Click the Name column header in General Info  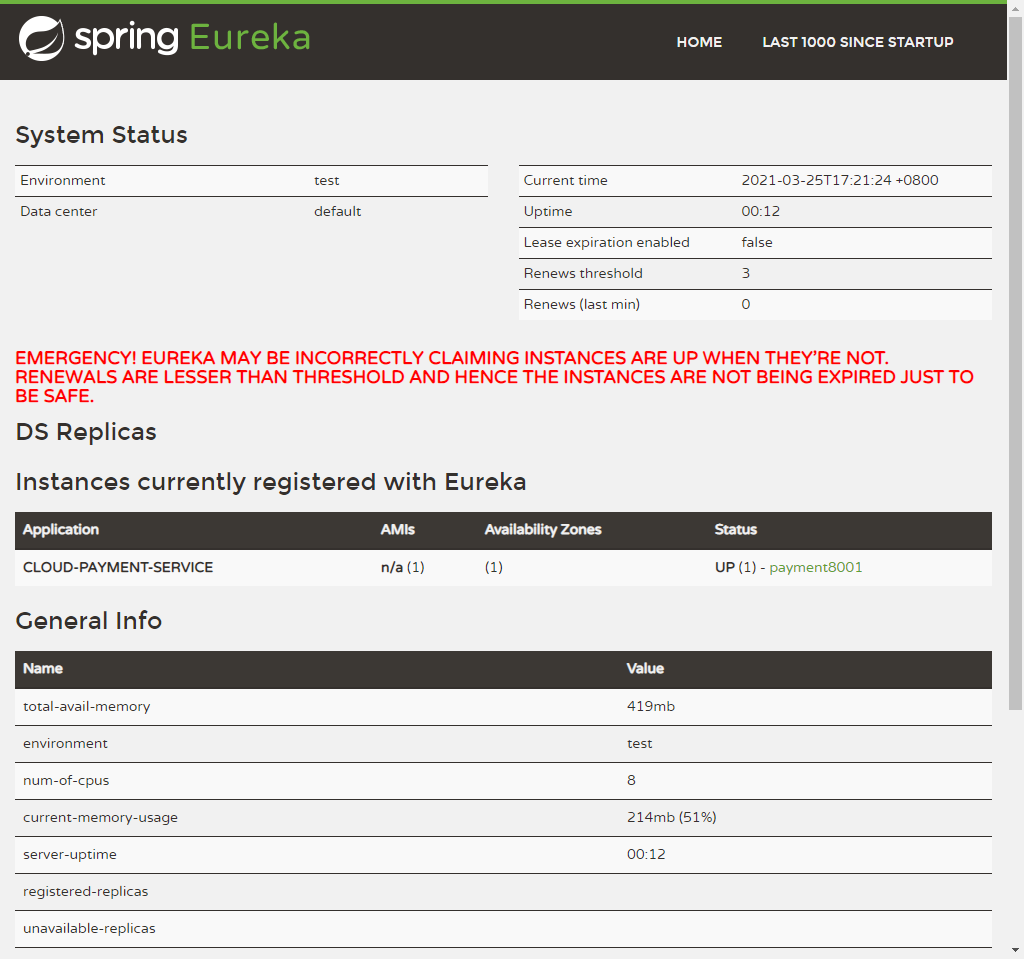tap(43, 669)
